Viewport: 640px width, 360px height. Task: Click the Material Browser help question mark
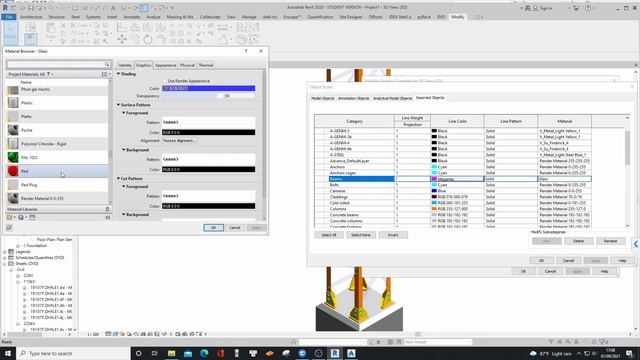point(246,51)
